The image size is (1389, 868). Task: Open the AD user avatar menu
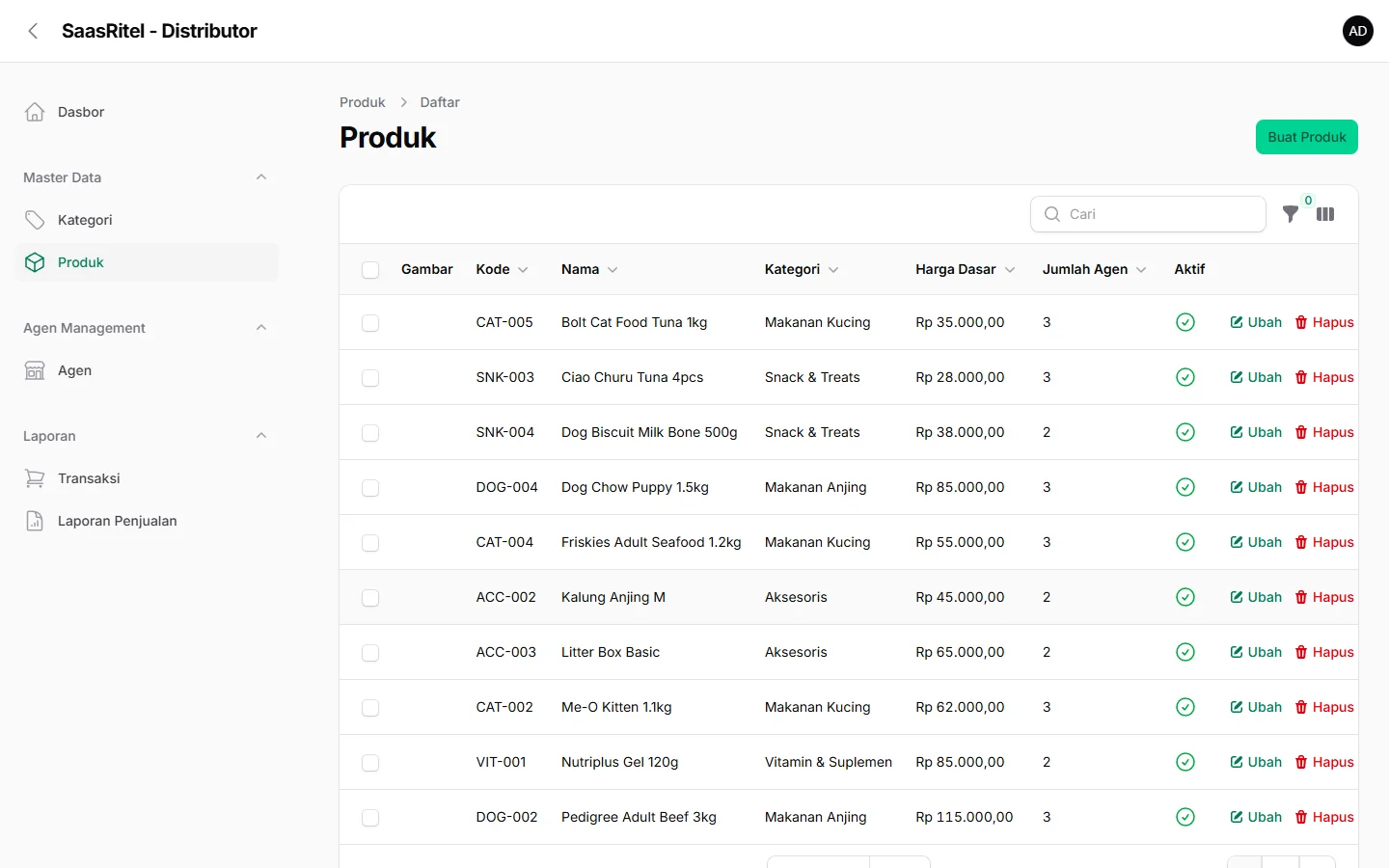pos(1358,31)
